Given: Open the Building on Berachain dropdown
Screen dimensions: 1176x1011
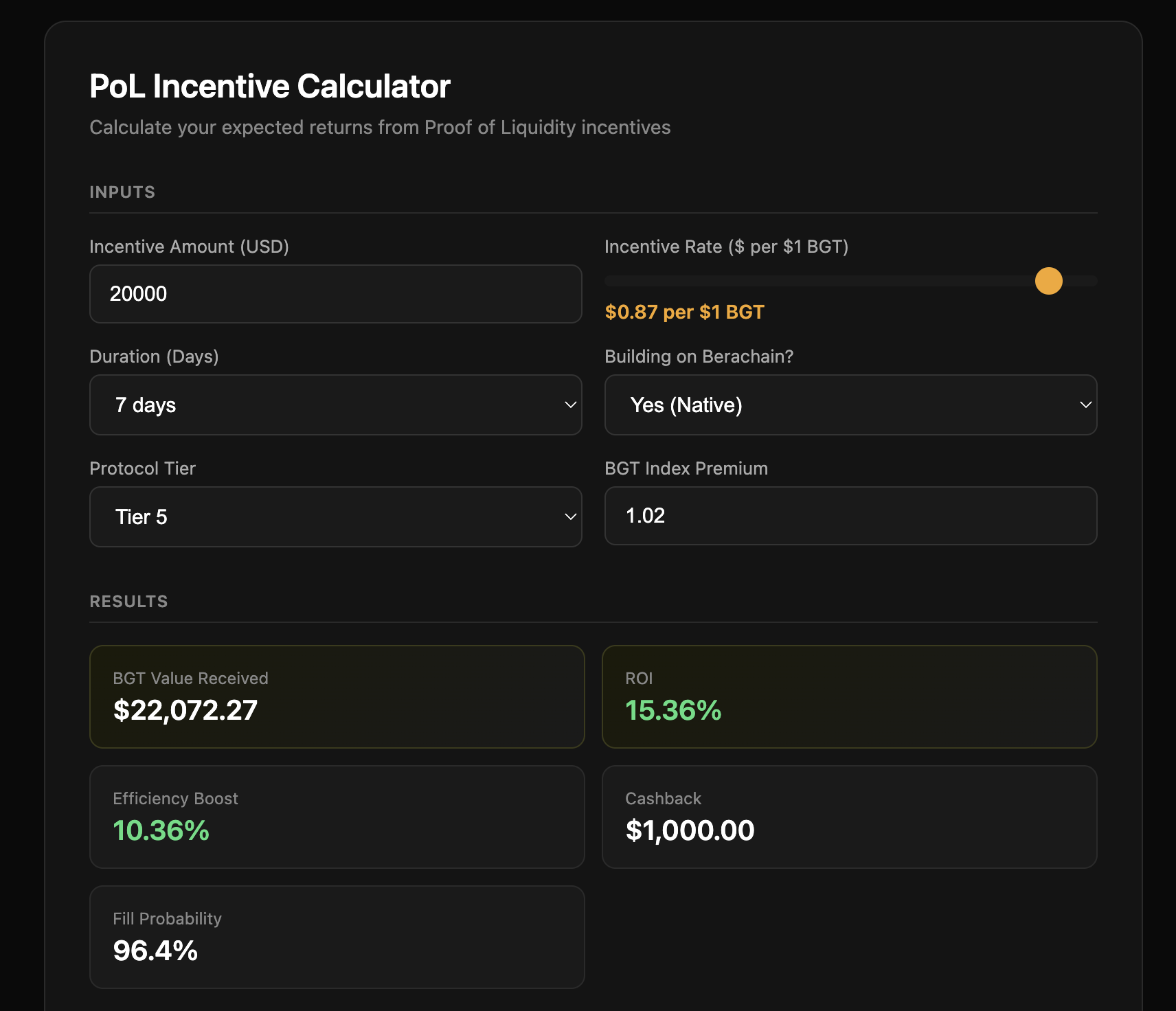Looking at the screenshot, I should (850, 405).
